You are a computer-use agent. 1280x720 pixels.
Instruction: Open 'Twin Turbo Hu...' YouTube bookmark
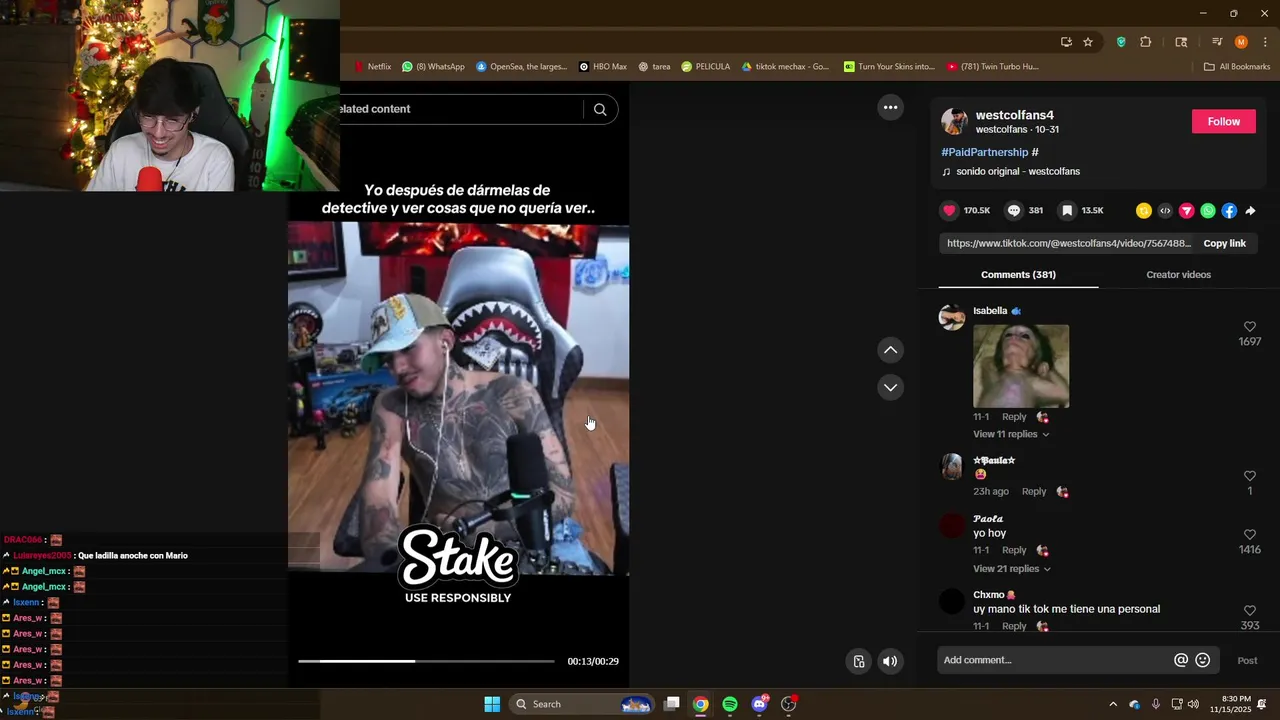[x=992, y=67]
